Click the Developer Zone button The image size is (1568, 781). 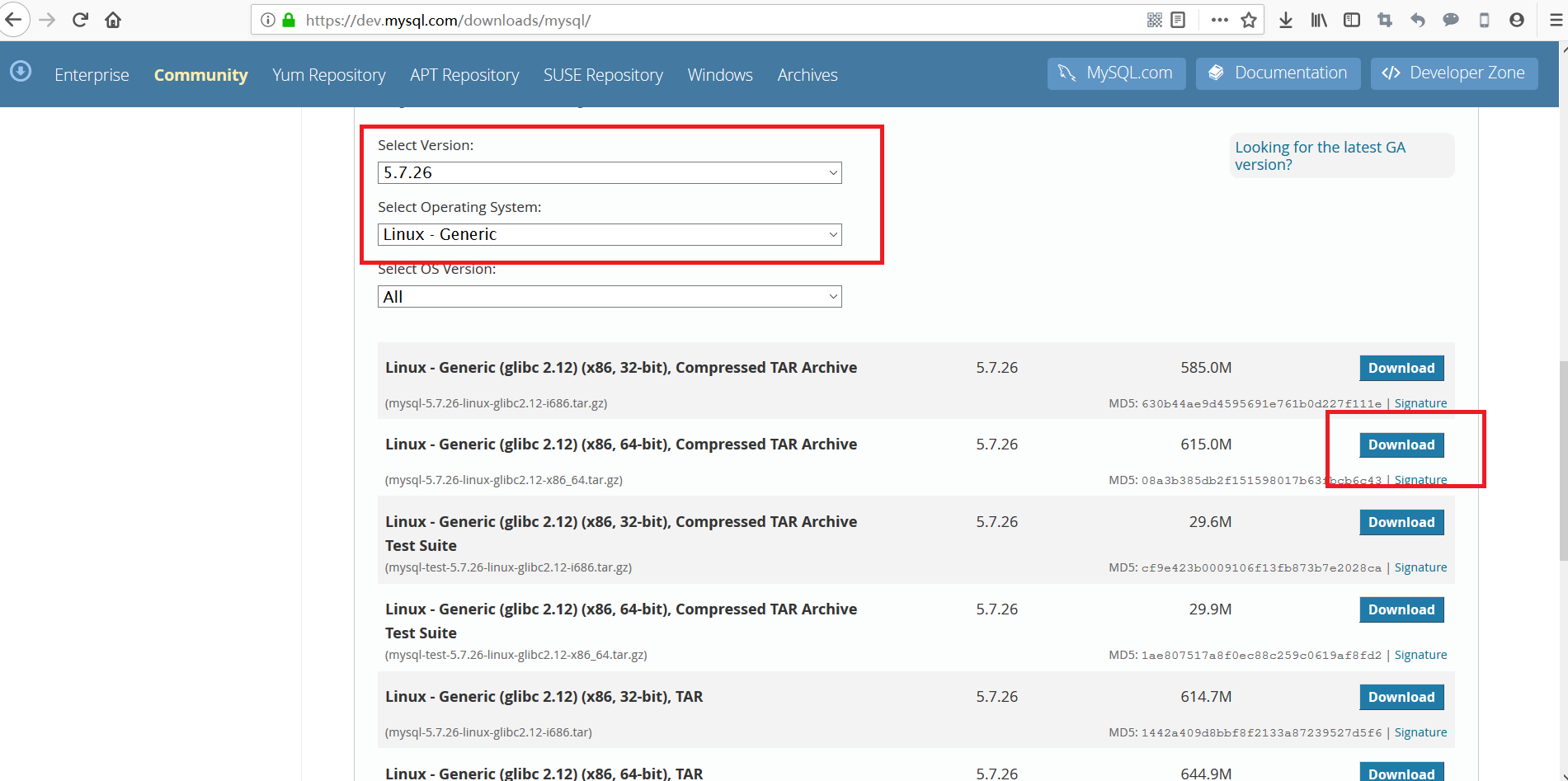pos(1454,73)
